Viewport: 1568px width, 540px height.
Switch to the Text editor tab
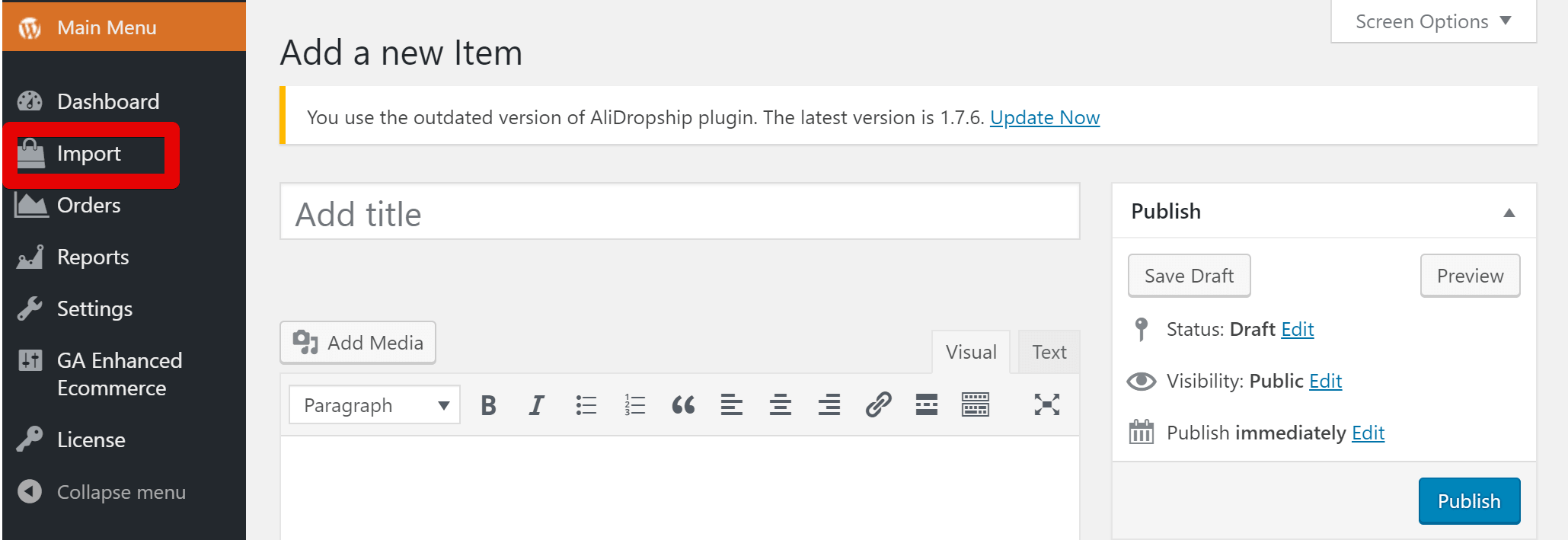coord(1049,352)
